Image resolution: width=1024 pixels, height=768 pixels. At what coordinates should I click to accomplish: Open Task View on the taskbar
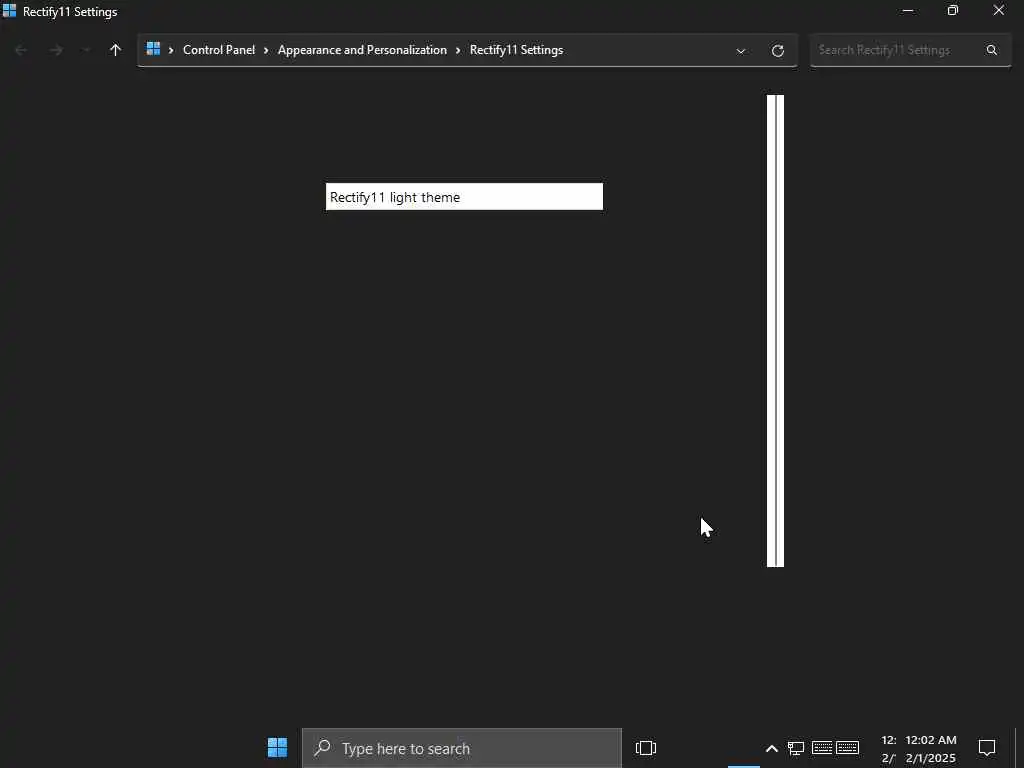tap(646, 748)
